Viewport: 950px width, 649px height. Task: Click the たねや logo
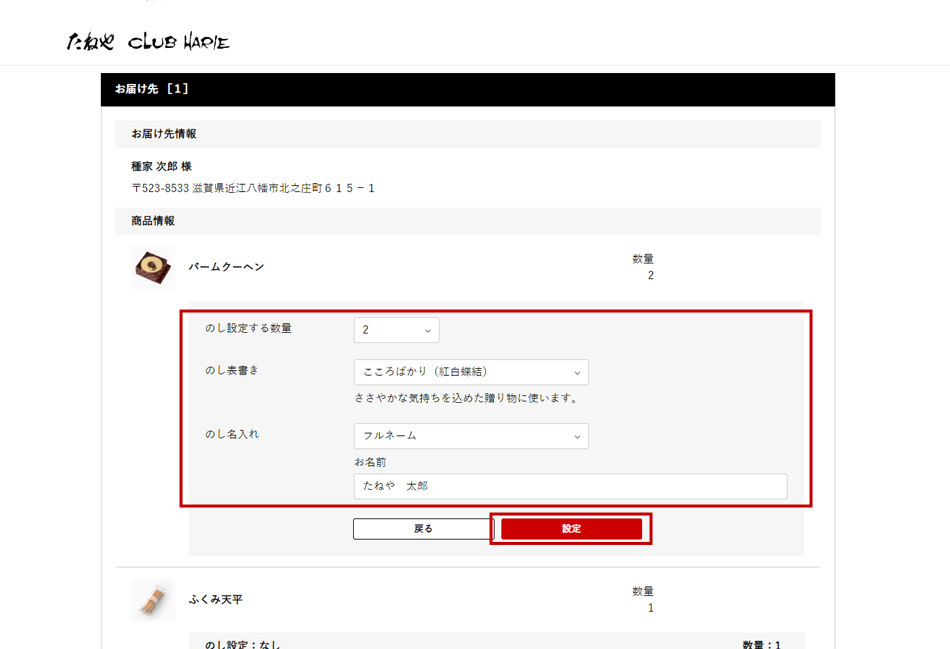pyautogui.click(x=90, y=41)
